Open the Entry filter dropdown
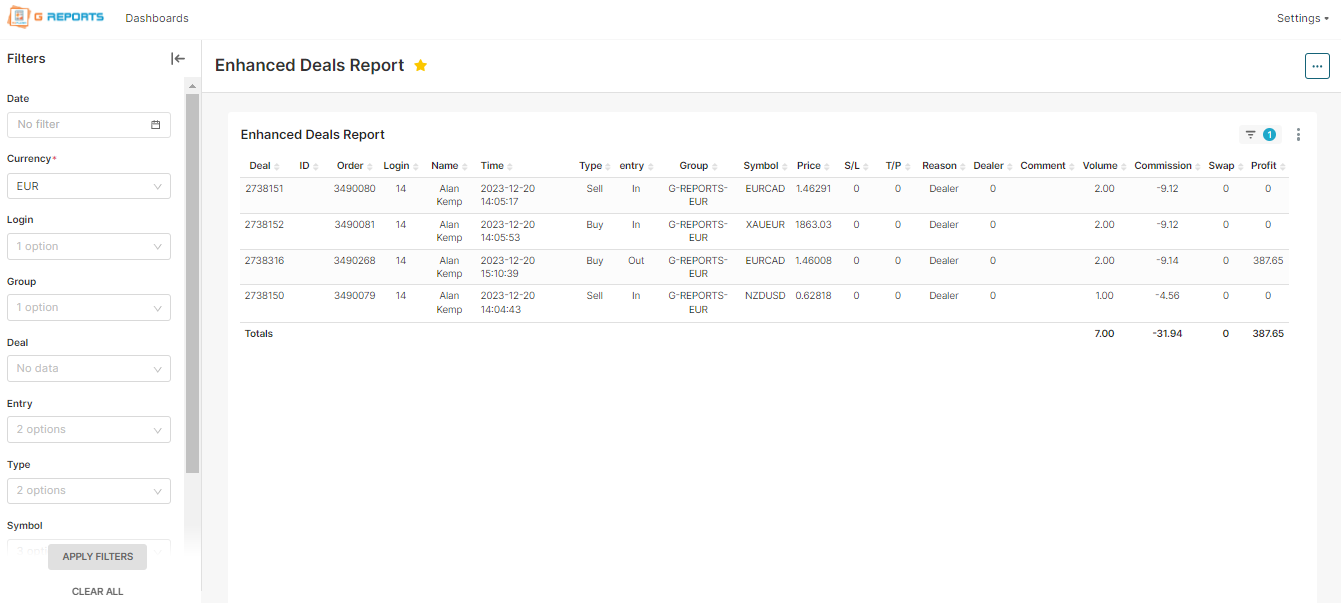Viewport: 1341px width, 603px height. (89, 430)
